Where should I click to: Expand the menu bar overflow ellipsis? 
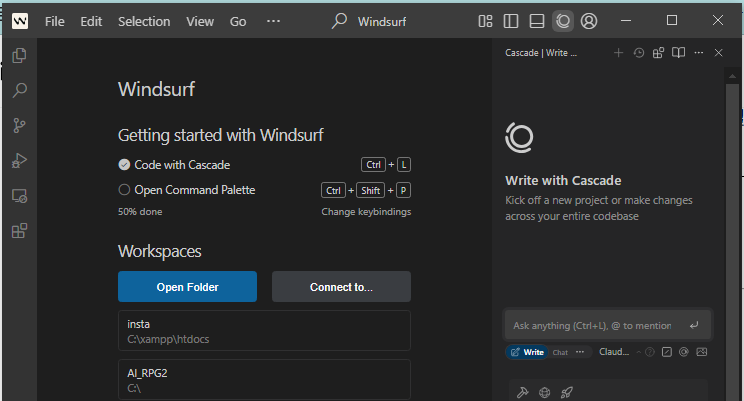pos(273,21)
